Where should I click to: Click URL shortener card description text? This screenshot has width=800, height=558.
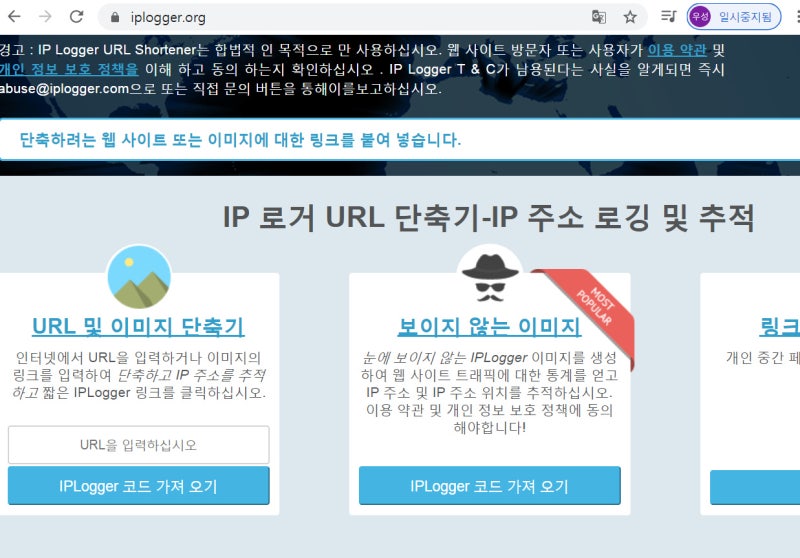tap(139, 375)
